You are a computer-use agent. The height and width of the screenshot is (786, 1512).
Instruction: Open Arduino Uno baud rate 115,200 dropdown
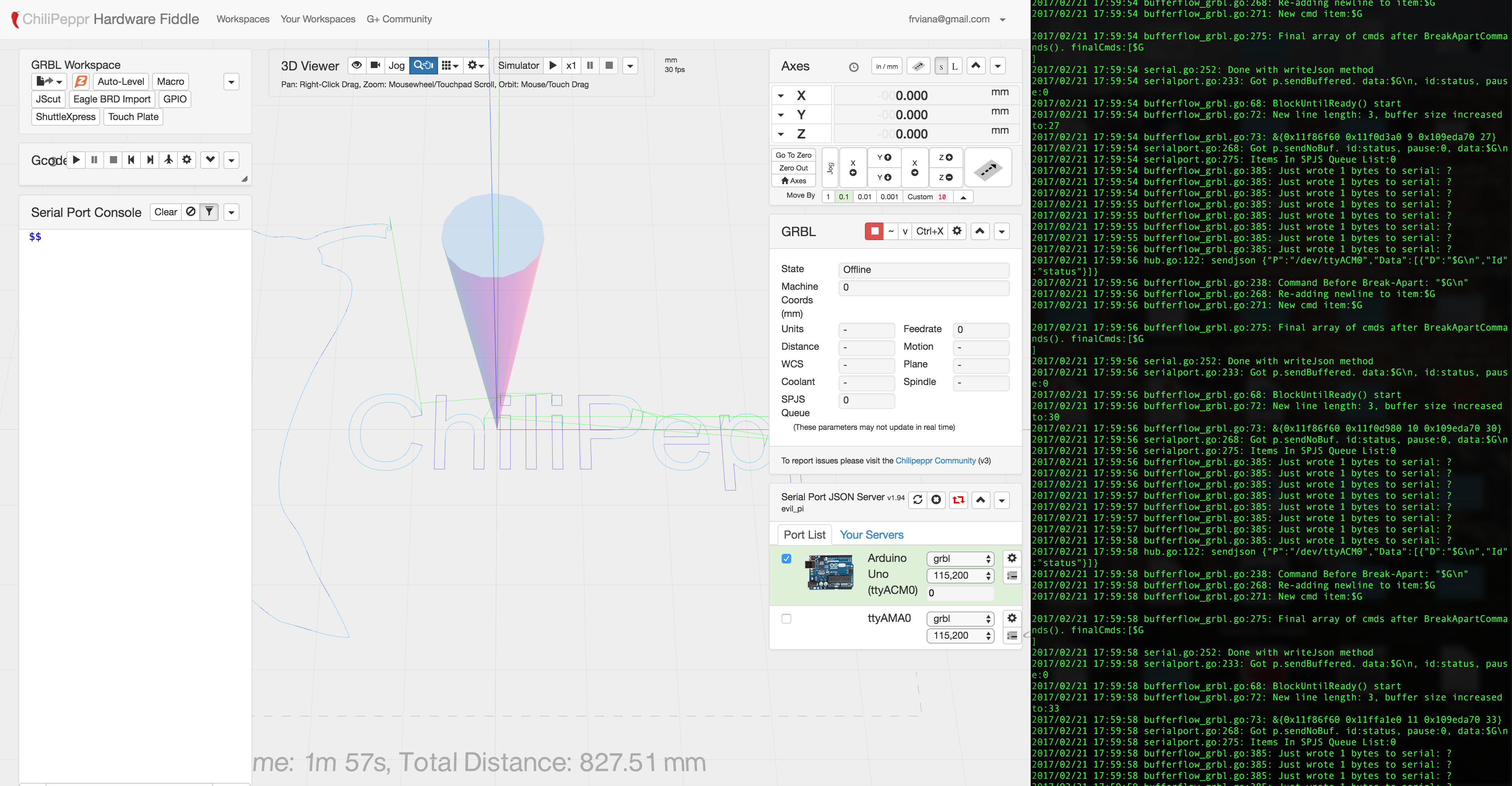960,575
